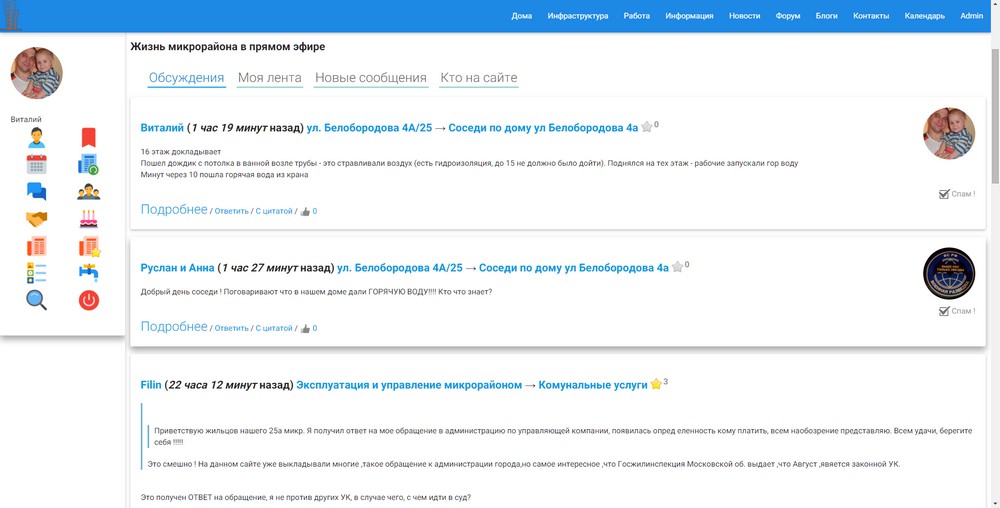Click the red power logout icon
Image resolution: width=1000 pixels, height=508 pixels.
pyautogui.click(x=89, y=300)
